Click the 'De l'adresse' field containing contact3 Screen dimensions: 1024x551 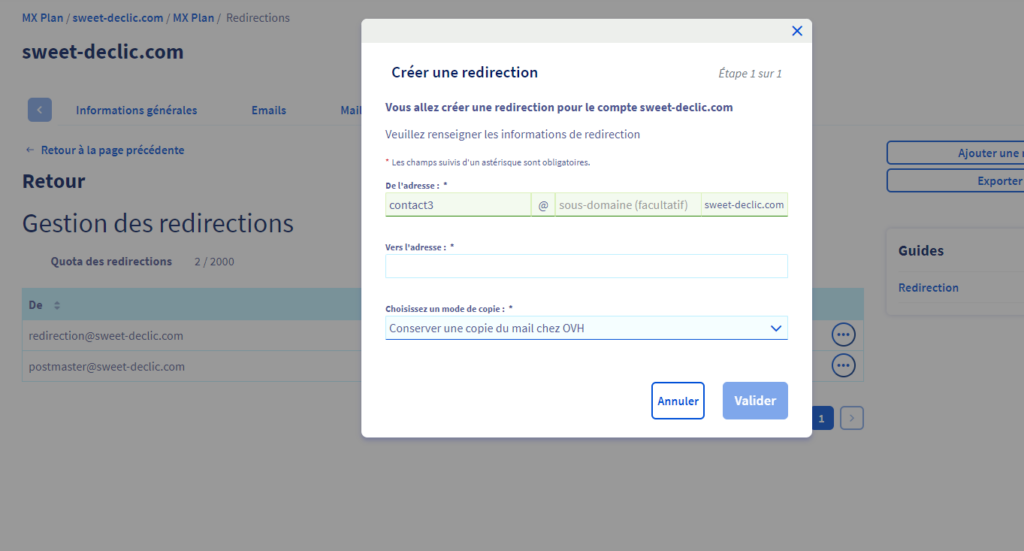tap(458, 205)
